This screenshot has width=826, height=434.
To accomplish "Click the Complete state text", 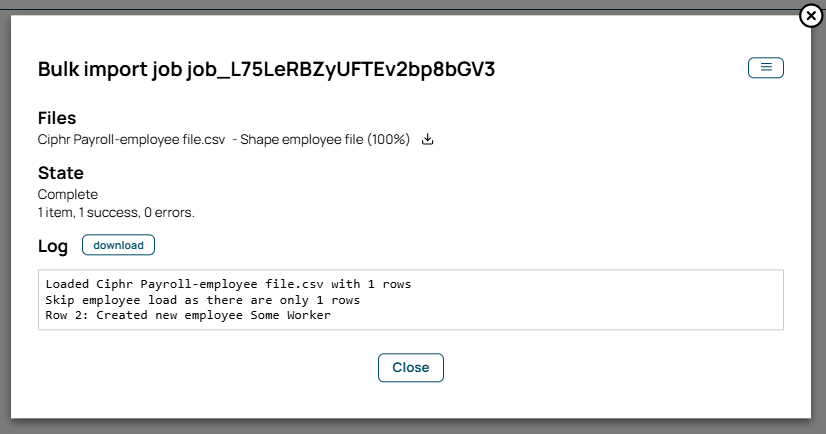I will [x=68, y=194].
